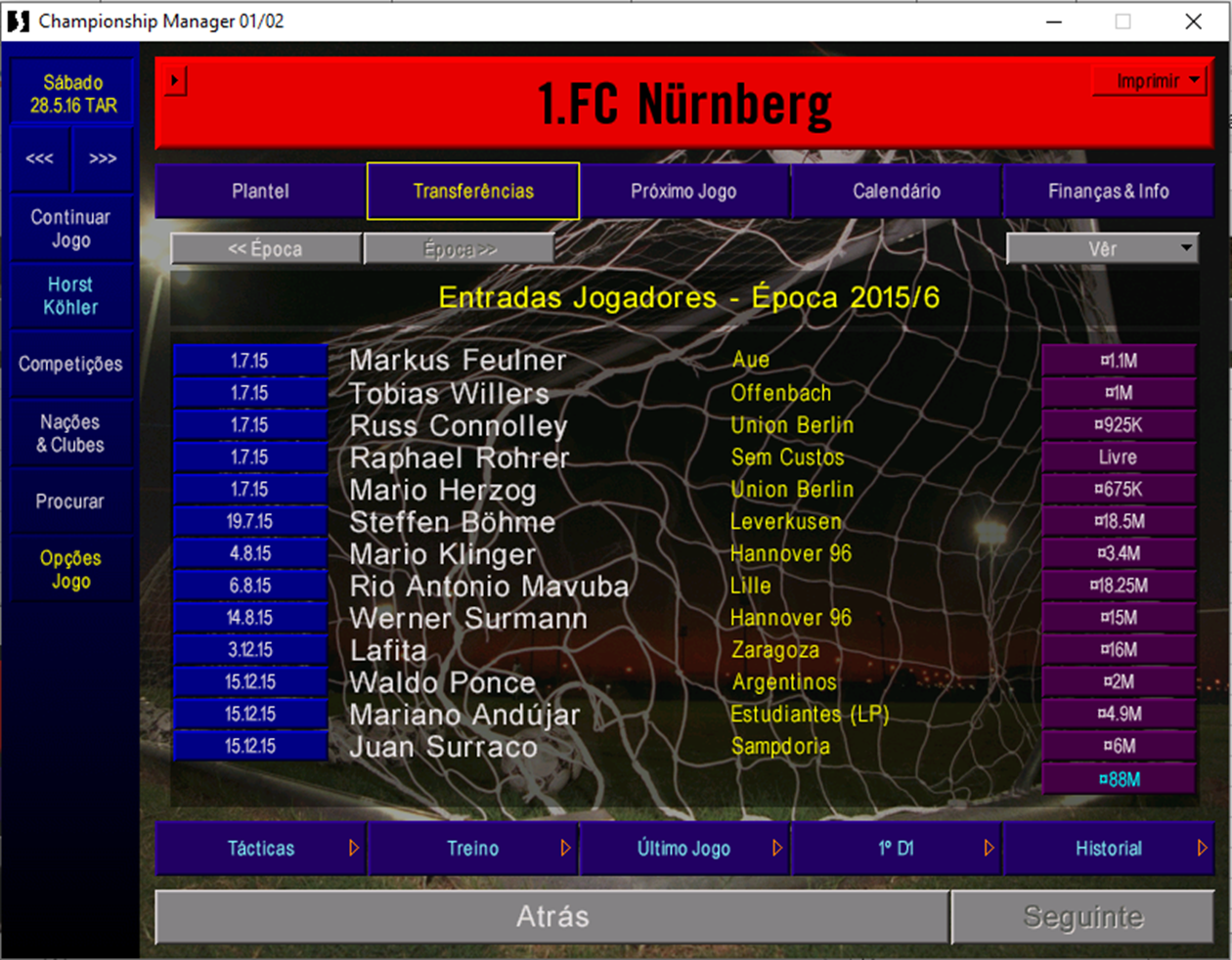The height and width of the screenshot is (960, 1232).
Task: Click the Livre fee cell
Action: pos(1119,458)
